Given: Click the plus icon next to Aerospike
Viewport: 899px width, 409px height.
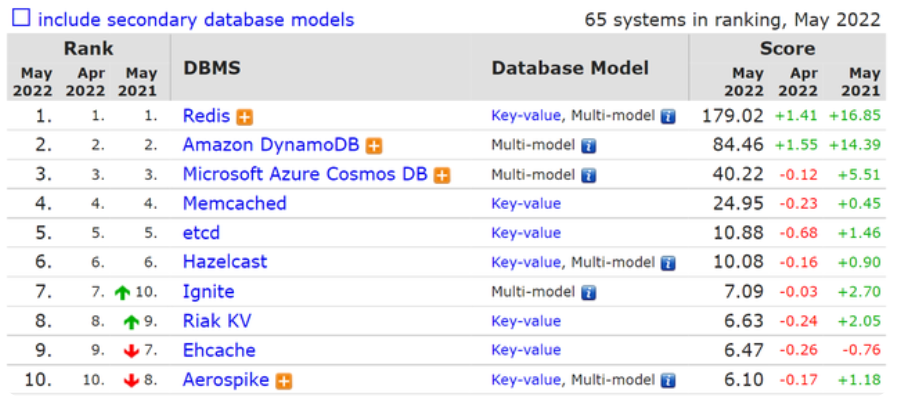Looking at the screenshot, I should (284, 381).
